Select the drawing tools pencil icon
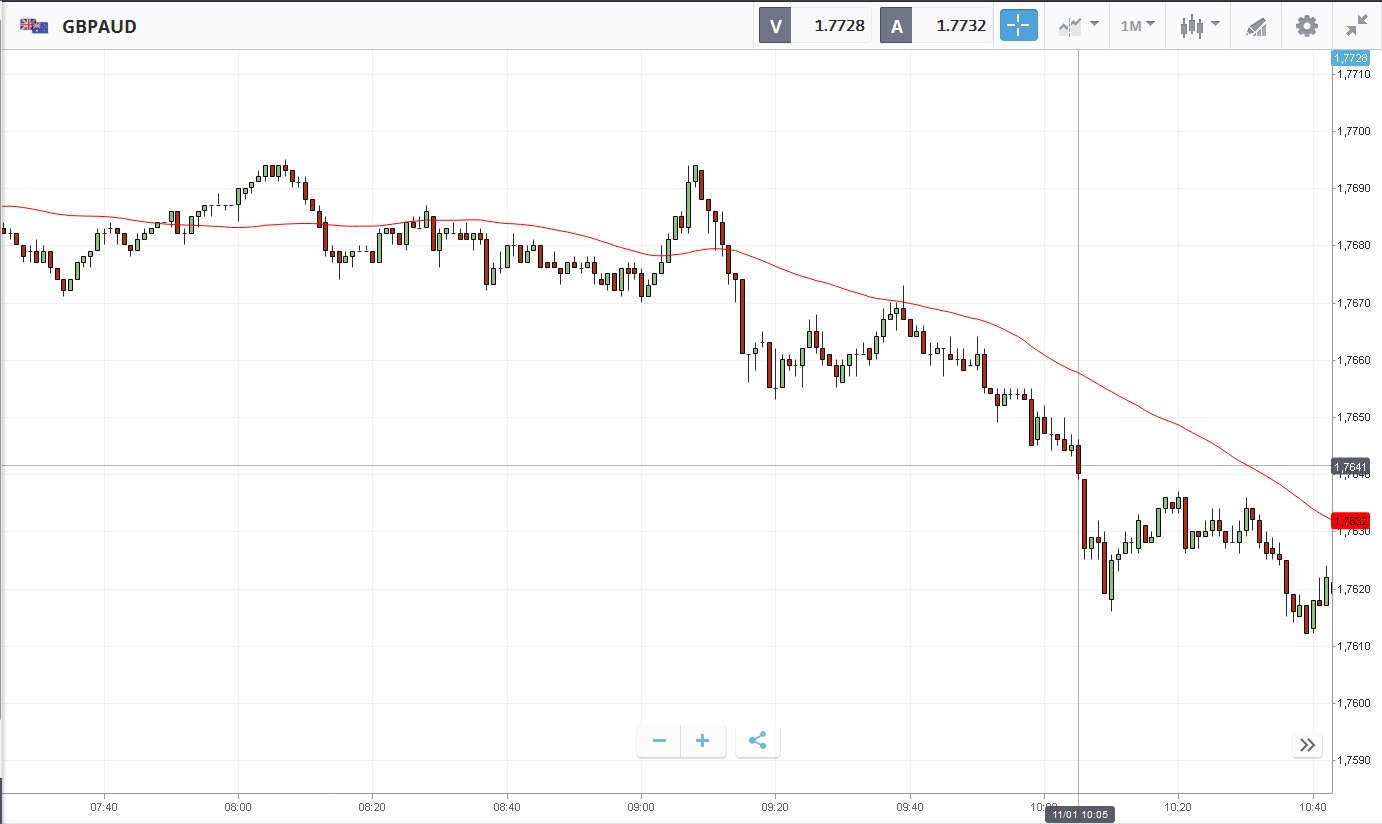Screen dimensions: 1382x824 pyautogui.click(x=1256, y=27)
